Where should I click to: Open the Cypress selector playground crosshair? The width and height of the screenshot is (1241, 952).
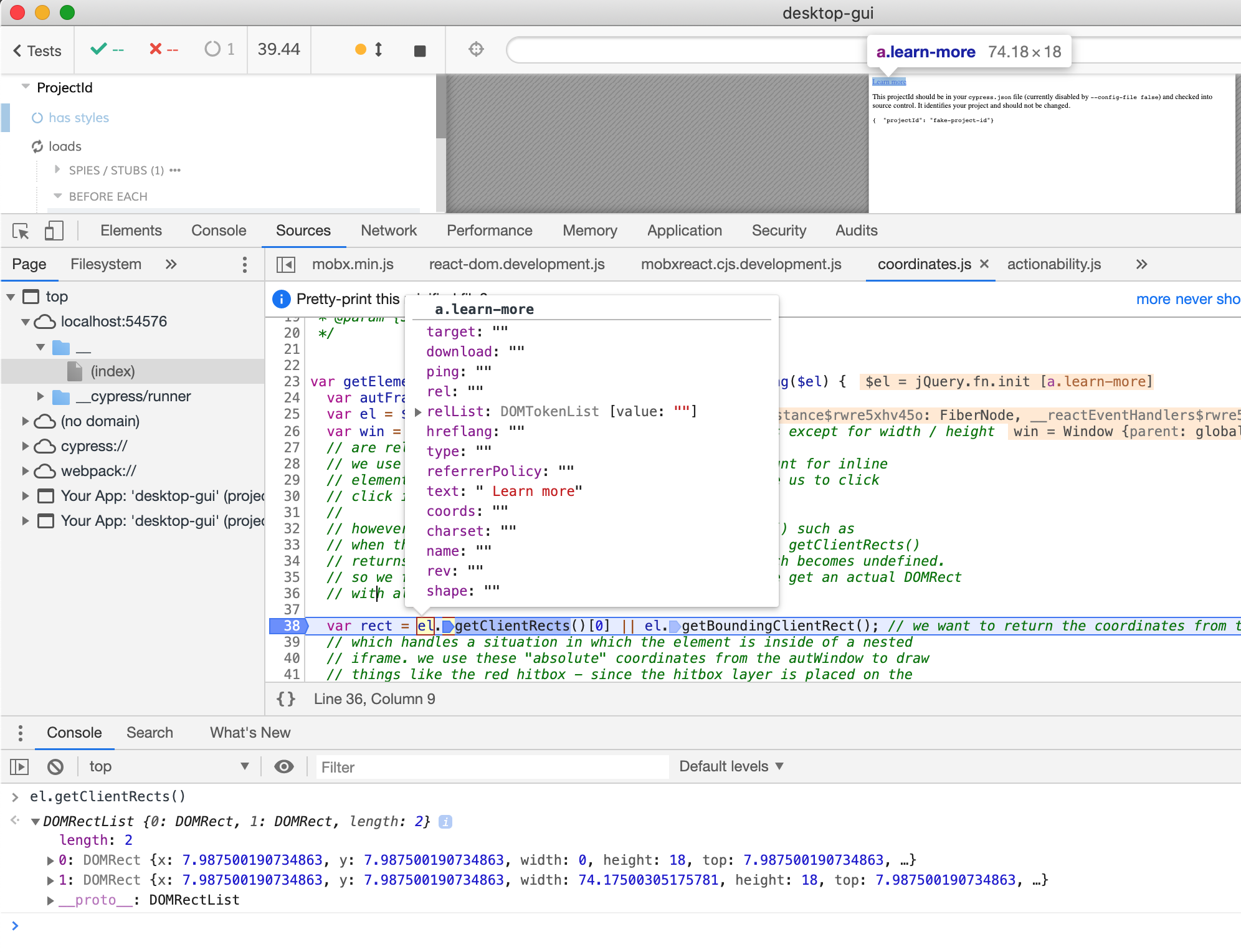click(476, 49)
